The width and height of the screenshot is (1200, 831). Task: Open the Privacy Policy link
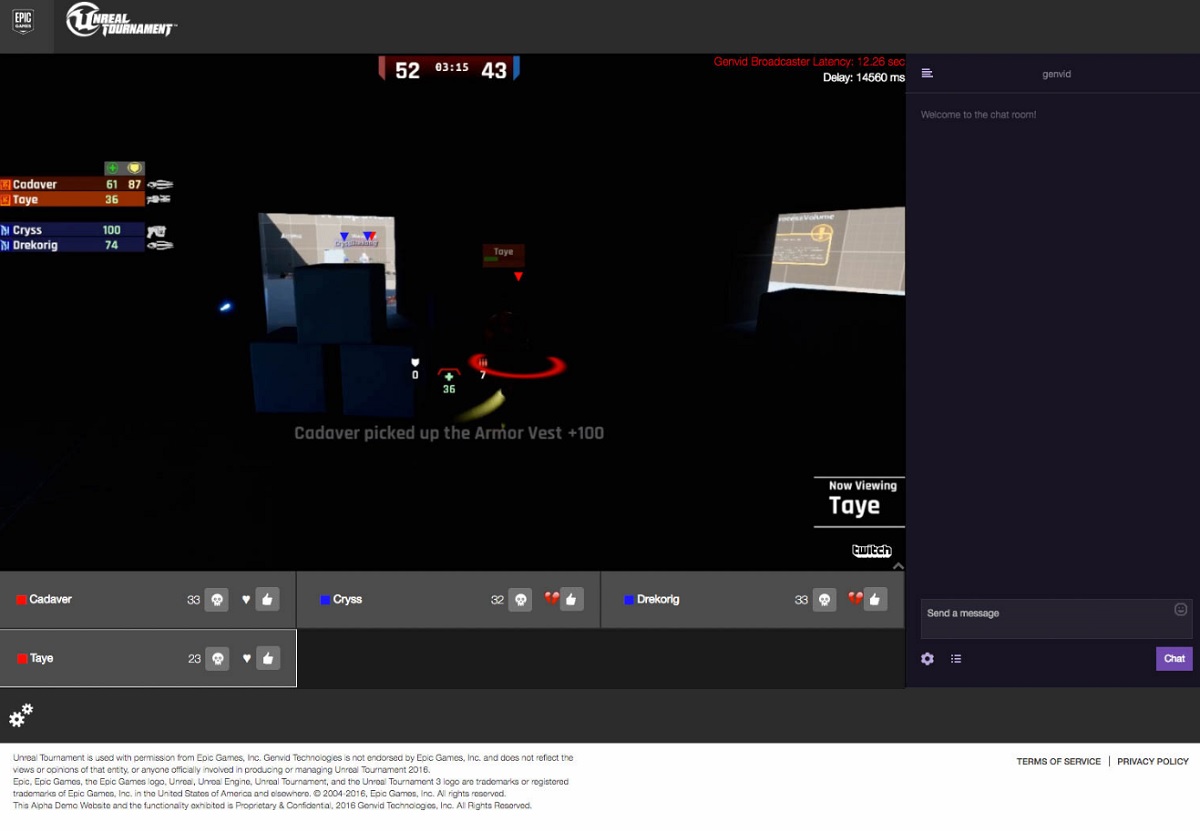[1153, 762]
